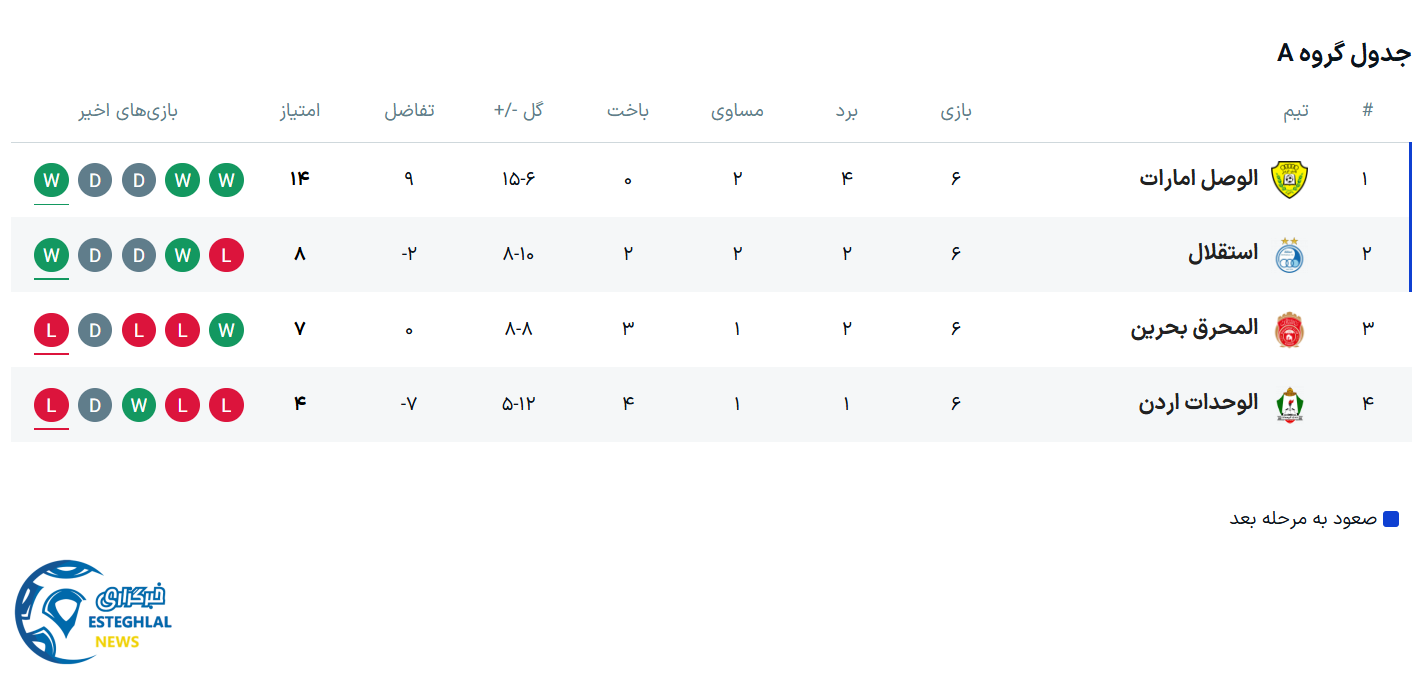Click Al-Wehdat's green win badge

click(139, 406)
